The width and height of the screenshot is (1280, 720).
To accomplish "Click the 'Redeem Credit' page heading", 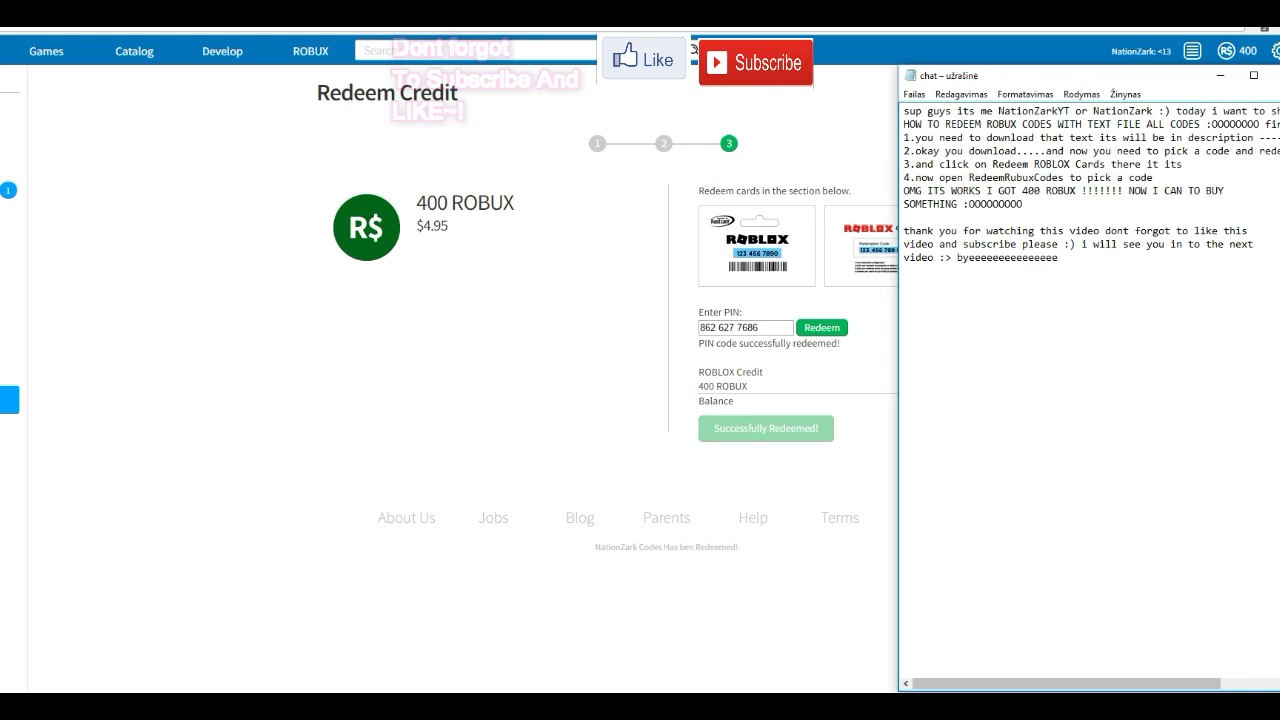I will pos(387,93).
